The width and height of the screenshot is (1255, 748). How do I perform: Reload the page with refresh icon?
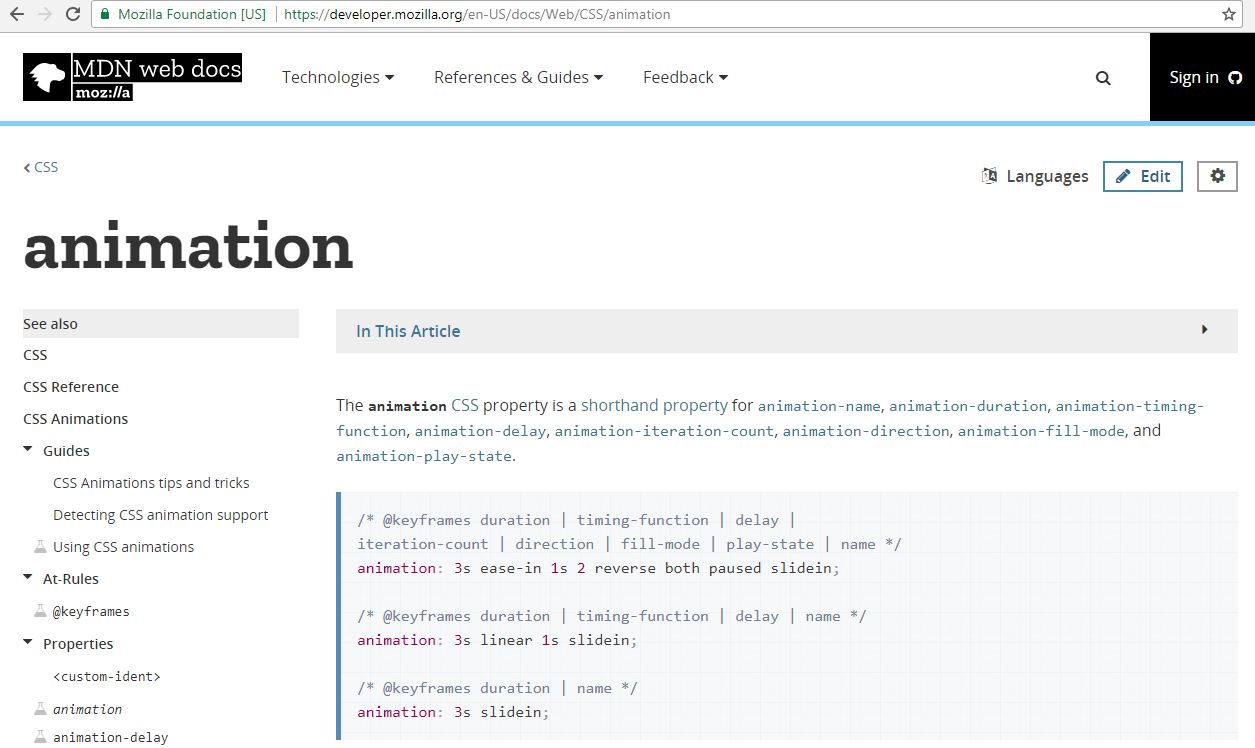pyautogui.click(x=73, y=14)
